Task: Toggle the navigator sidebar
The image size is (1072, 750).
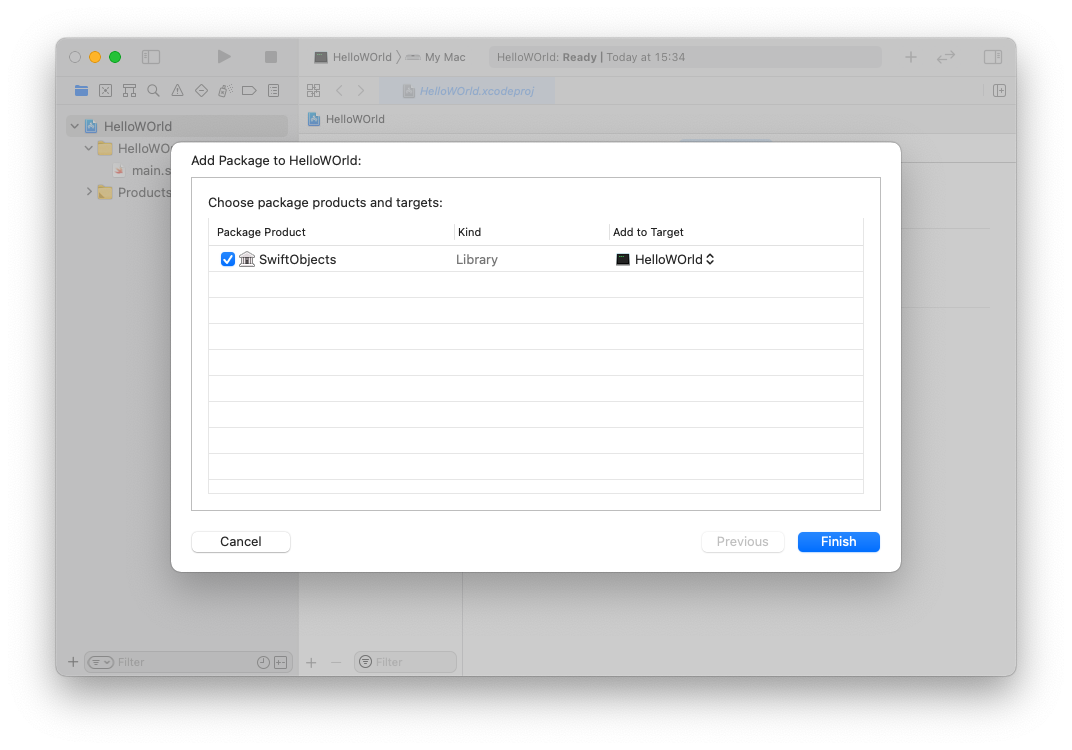Action: click(150, 57)
